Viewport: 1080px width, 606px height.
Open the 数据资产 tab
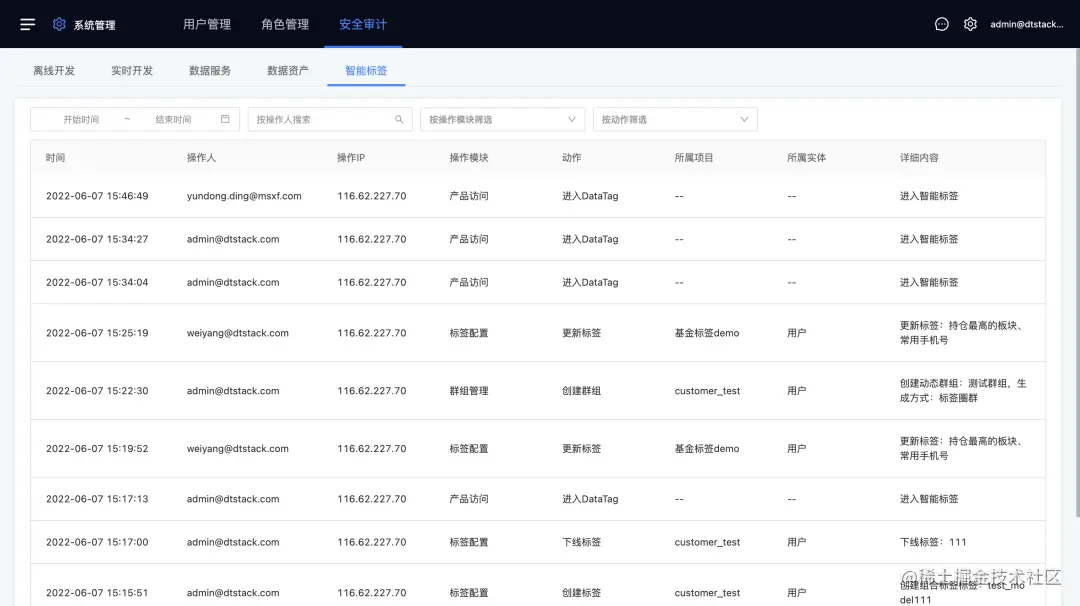click(288, 70)
